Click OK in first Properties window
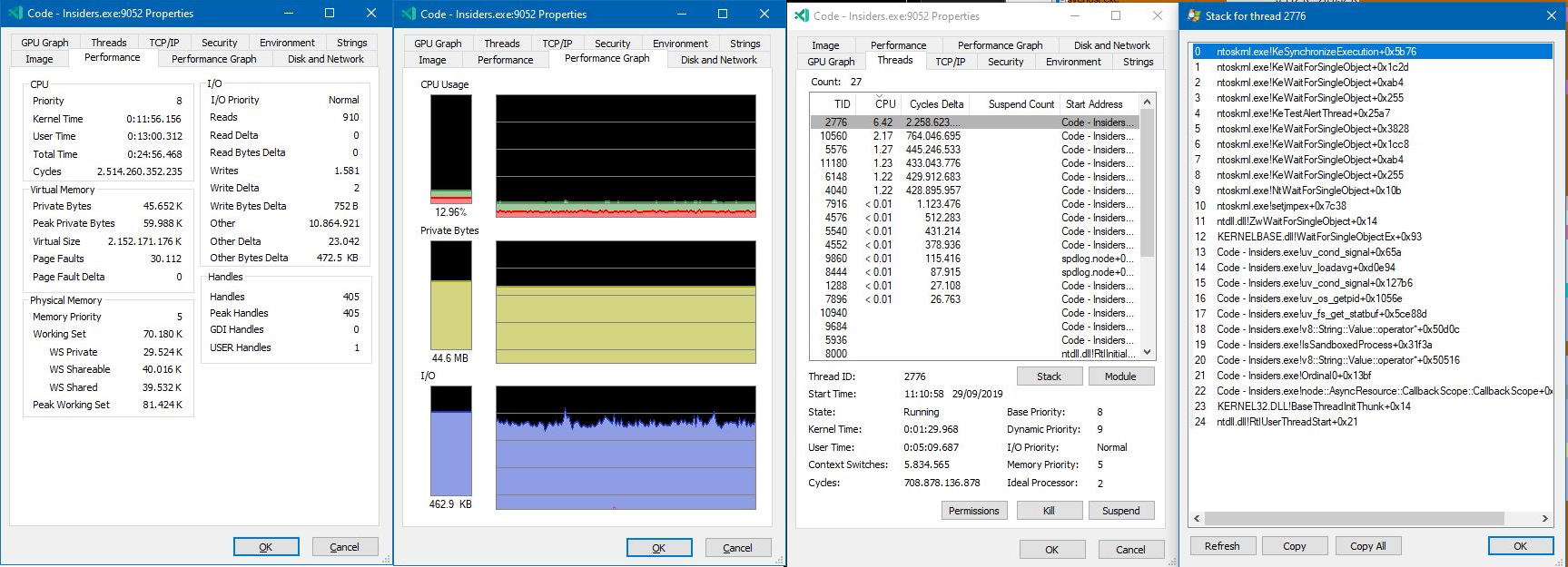 pyautogui.click(x=266, y=547)
